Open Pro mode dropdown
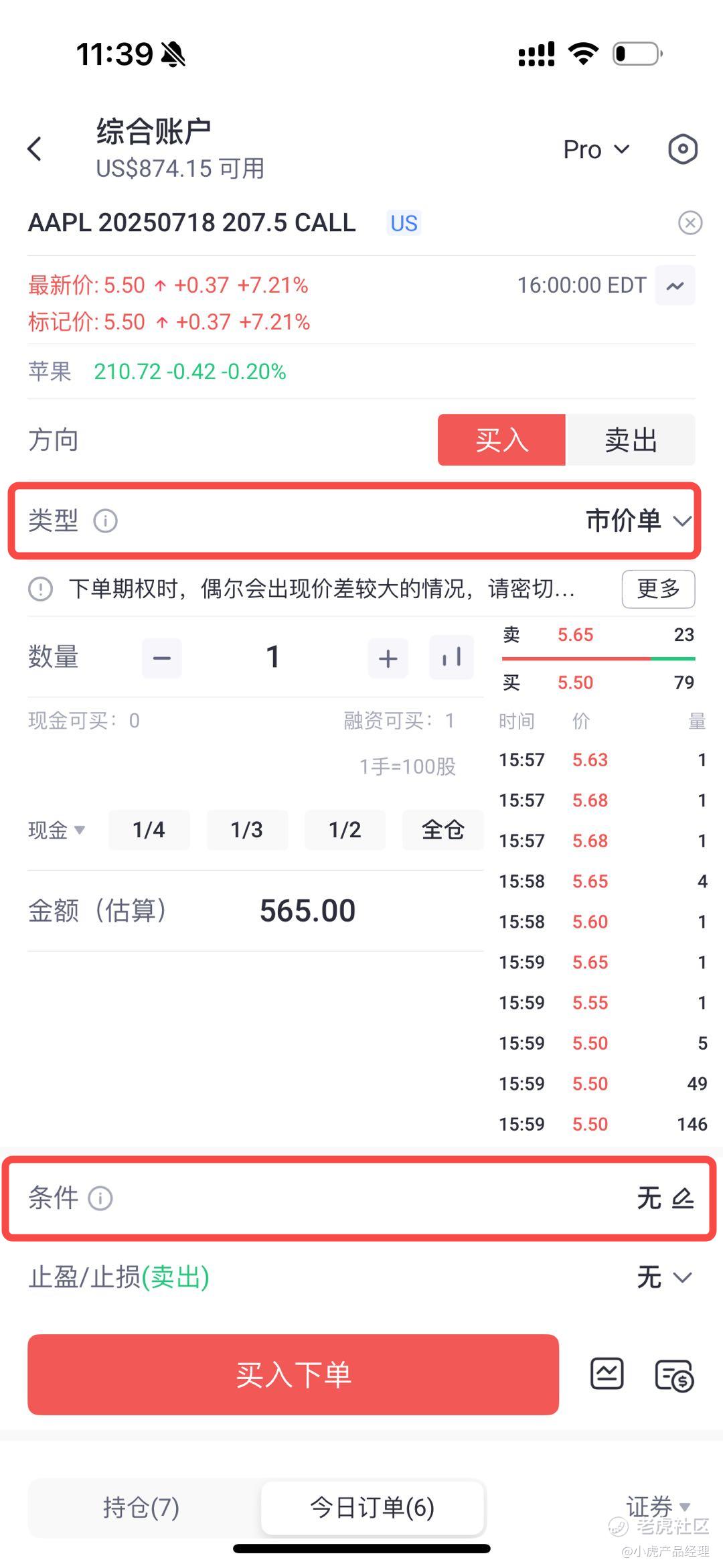Image resolution: width=723 pixels, height=1568 pixels. pos(596,149)
